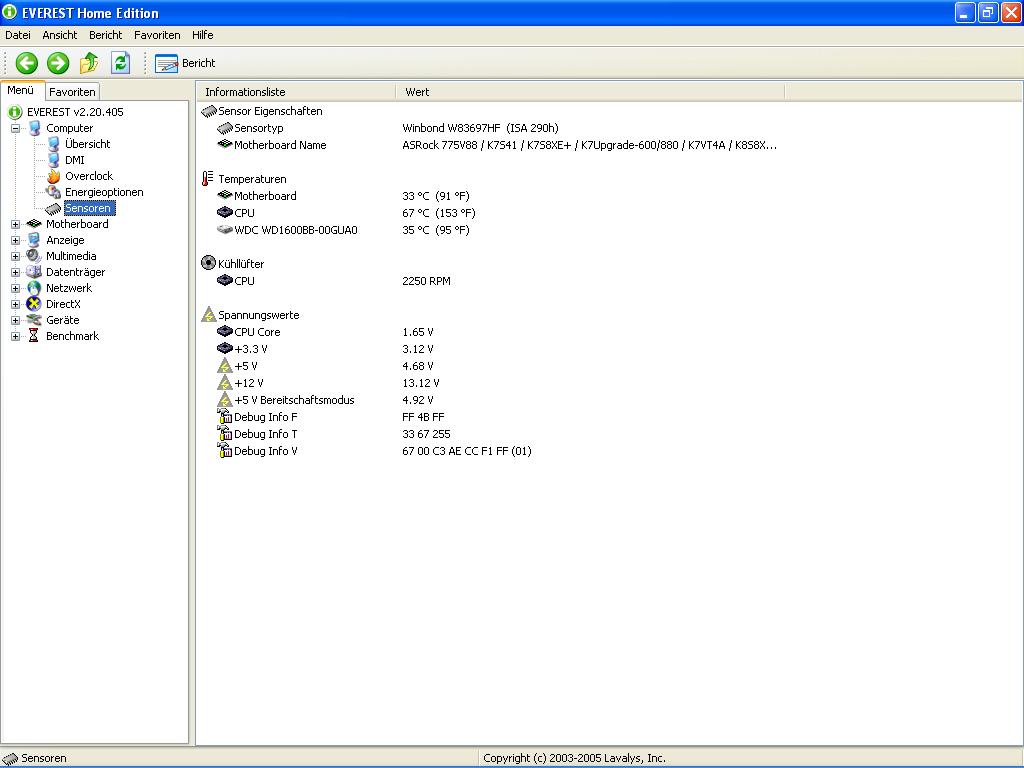Expand the Geräte tree node

click(x=16, y=320)
